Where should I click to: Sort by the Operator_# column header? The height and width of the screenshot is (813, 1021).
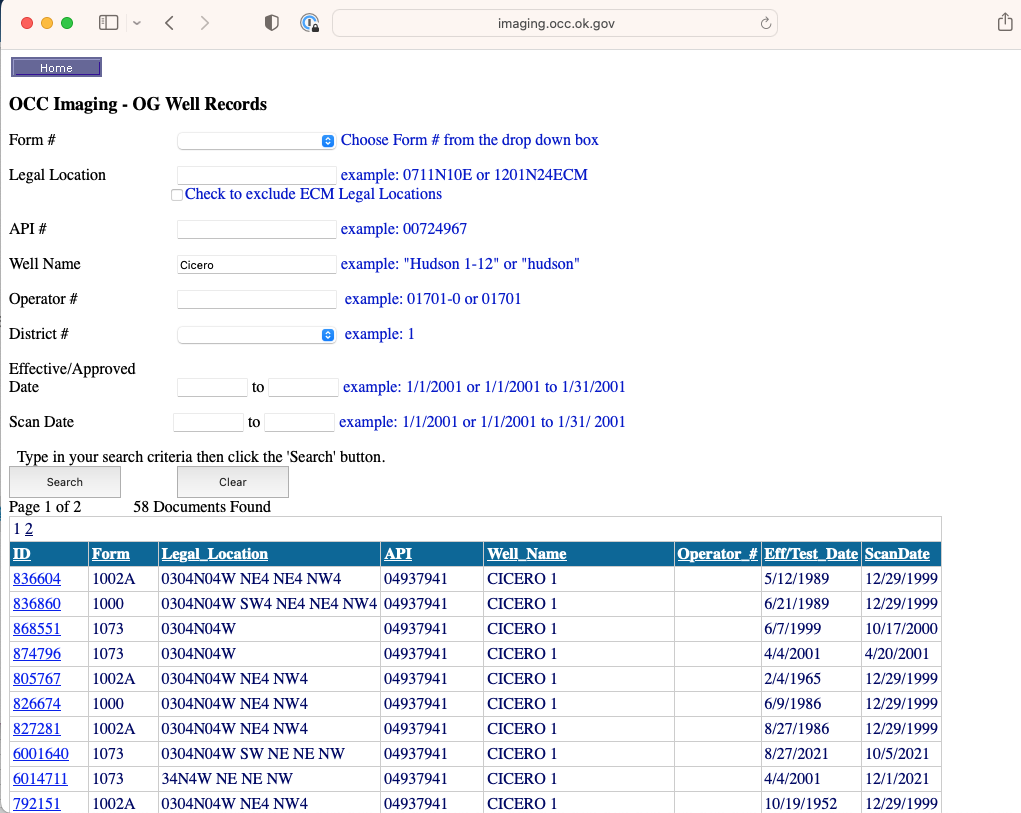(x=718, y=554)
